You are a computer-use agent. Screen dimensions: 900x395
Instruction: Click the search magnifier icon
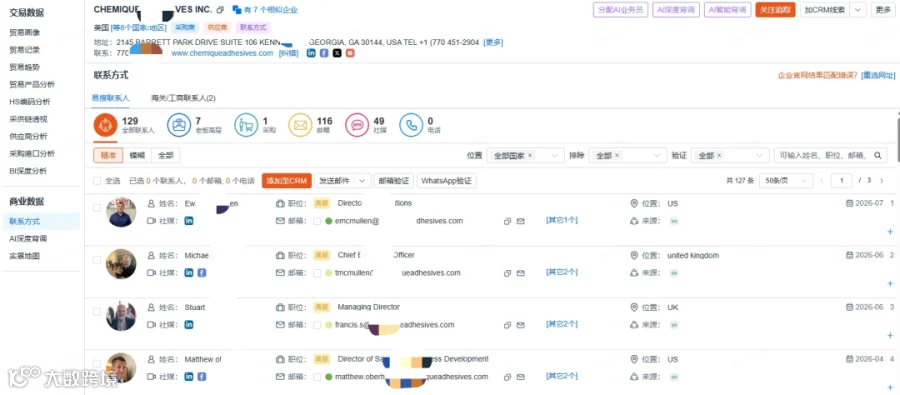point(878,155)
